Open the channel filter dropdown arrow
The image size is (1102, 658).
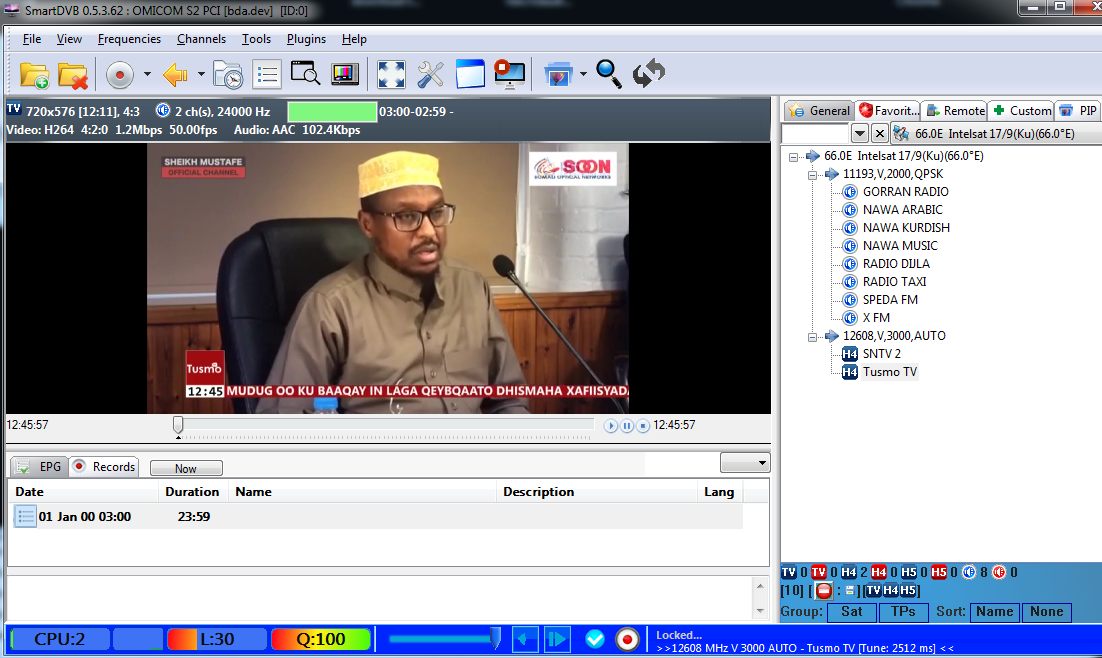pos(860,133)
